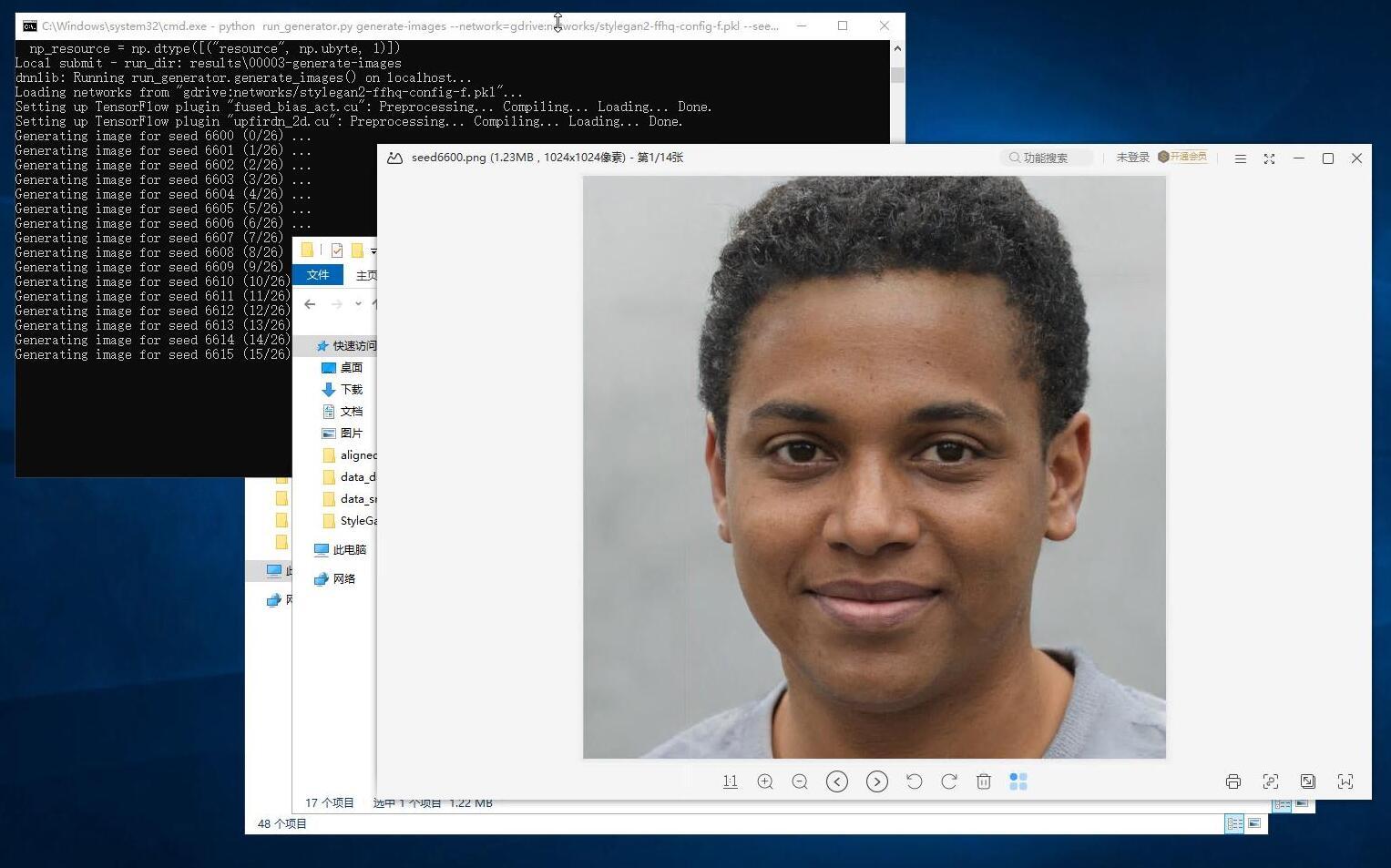The height and width of the screenshot is (868, 1391).
Task: Open the data_d folder in sidebar
Action: pyautogui.click(x=350, y=477)
